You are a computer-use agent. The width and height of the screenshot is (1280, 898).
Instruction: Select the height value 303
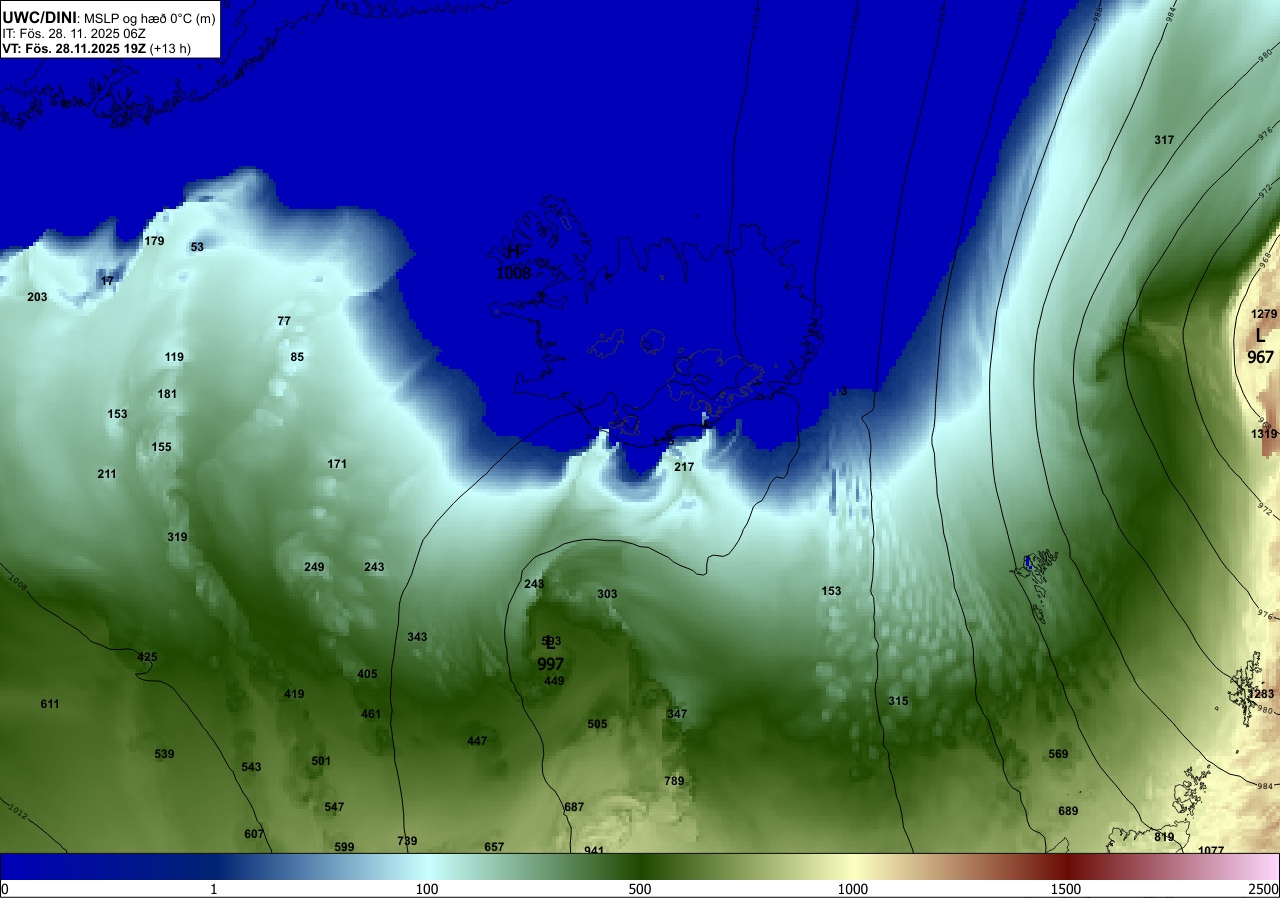pyautogui.click(x=607, y=594)
